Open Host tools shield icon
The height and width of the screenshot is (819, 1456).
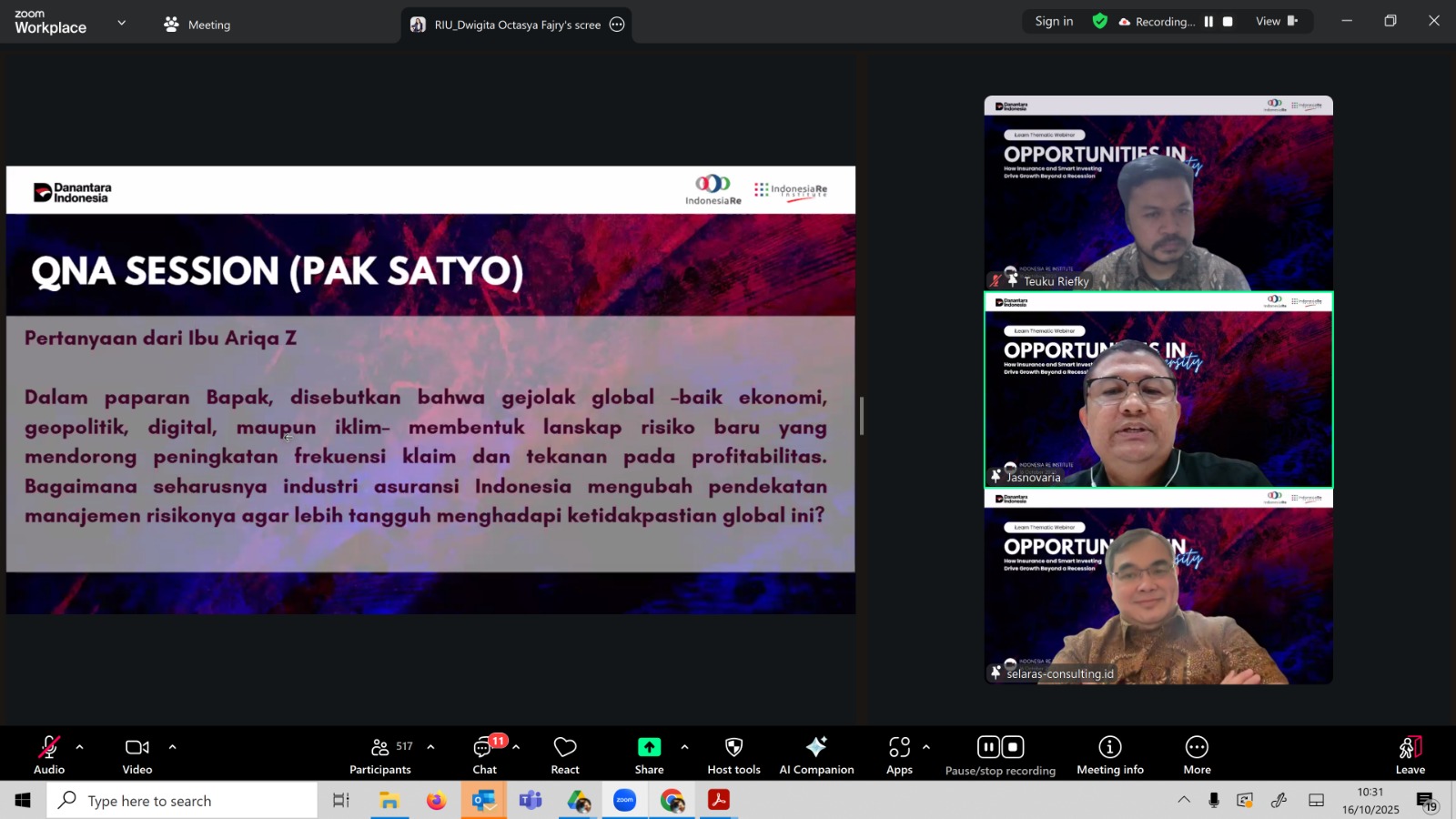click(733, 755)
